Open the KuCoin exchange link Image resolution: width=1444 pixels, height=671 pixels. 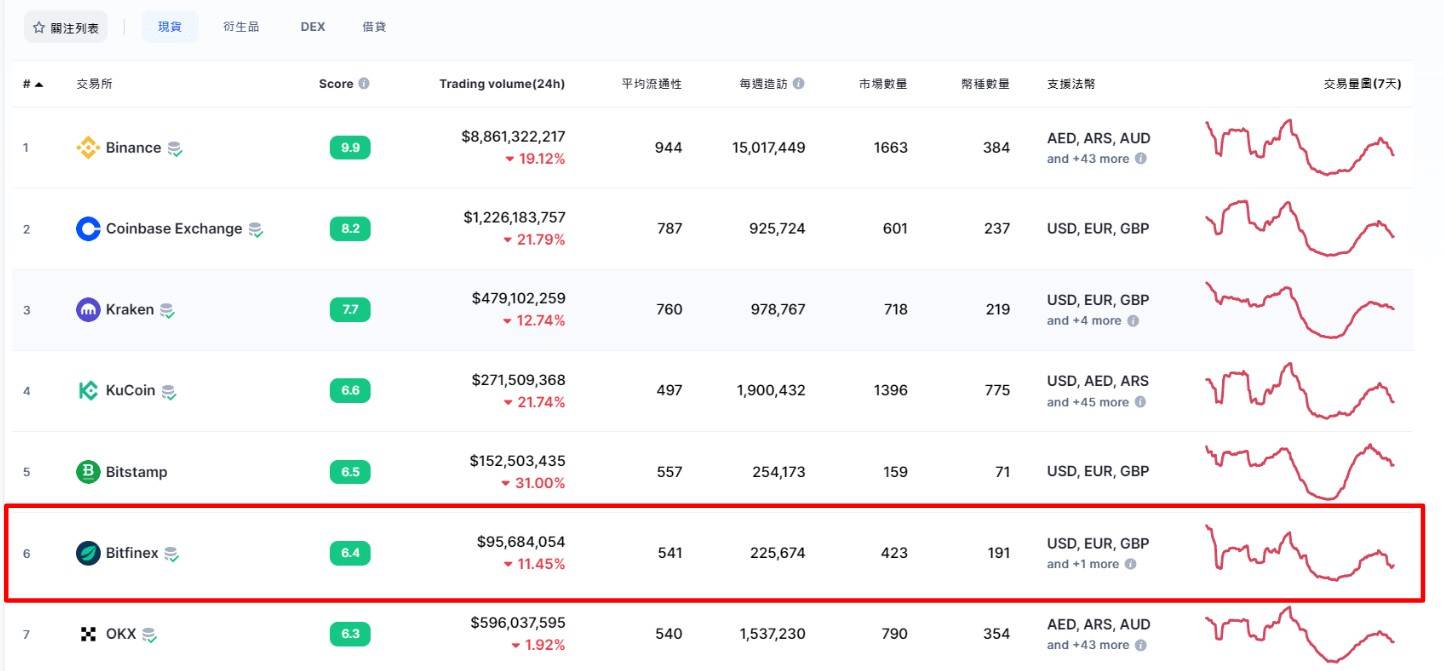(x=130, y=391)
